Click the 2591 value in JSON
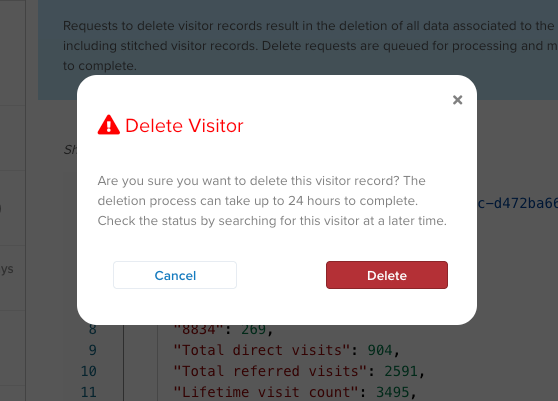The height and width of the screenshot is (401, 558). point(401,371)
